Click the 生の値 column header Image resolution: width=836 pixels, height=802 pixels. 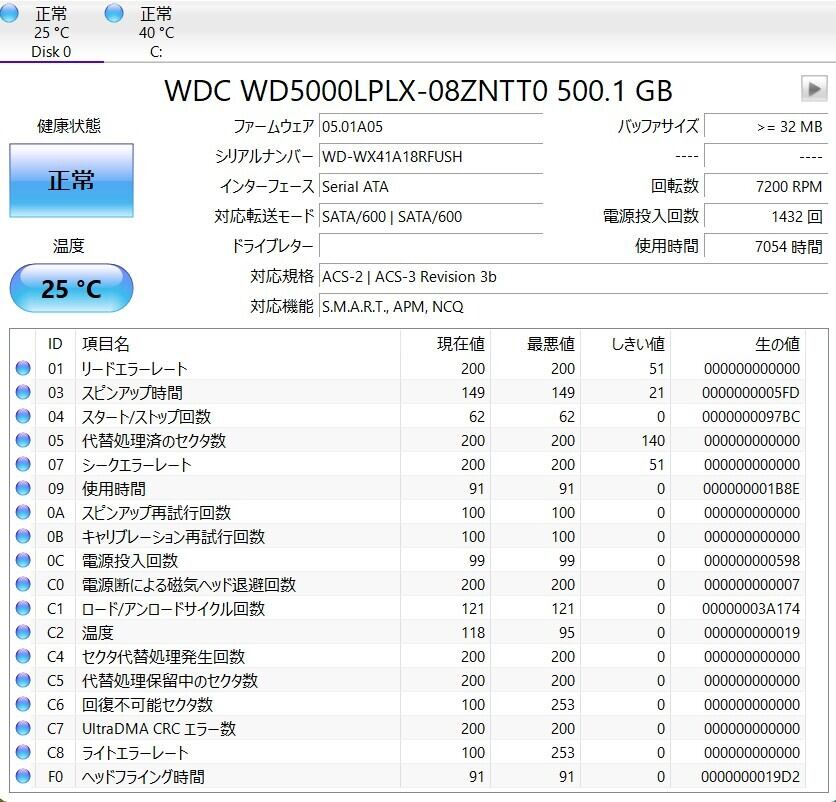(x=776, y=344)
